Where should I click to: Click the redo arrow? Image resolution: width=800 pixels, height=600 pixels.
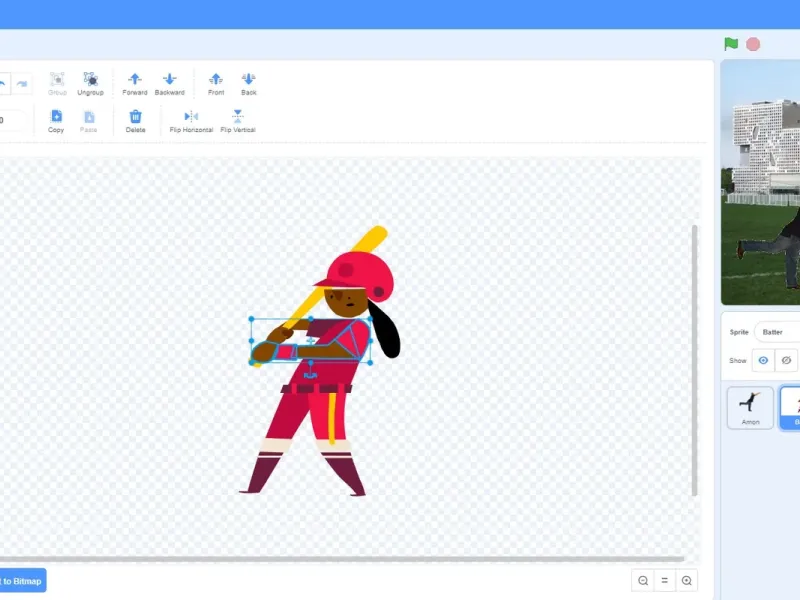21,84
